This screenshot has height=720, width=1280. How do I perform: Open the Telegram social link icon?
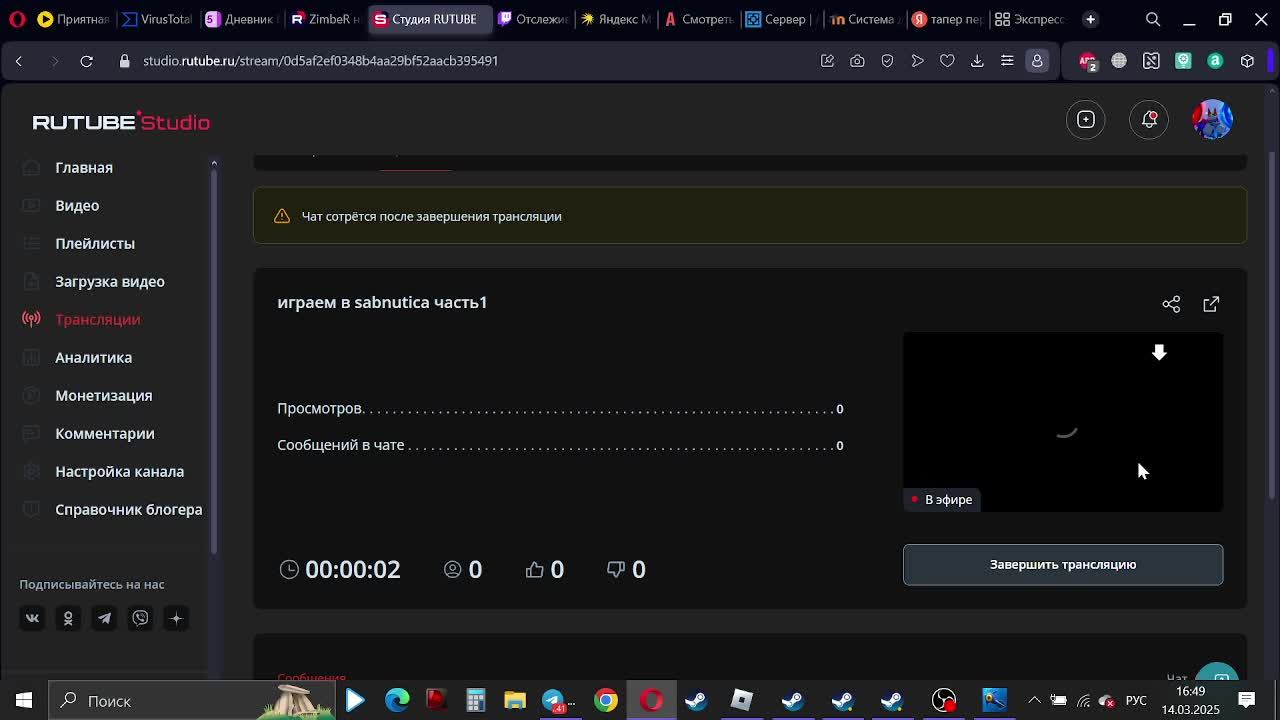(x=104, y=618)
